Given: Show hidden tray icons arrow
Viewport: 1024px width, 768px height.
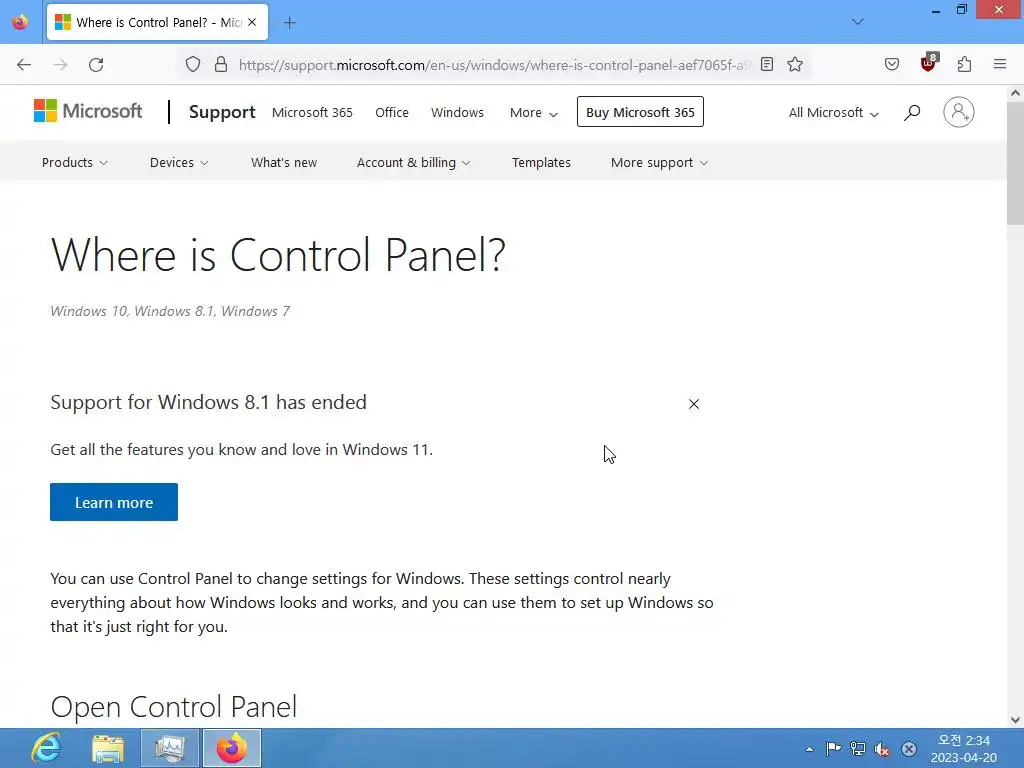Looking at the screenshot, I should (x=809, y=749).
